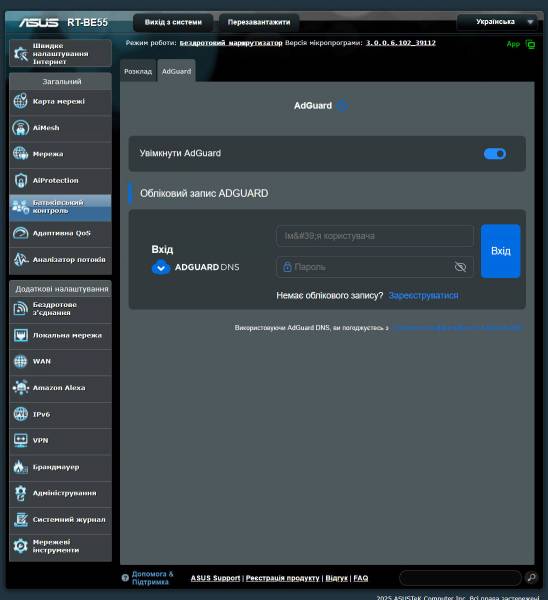Open Quick Internet Setup icon
548x600 pixels.
tap(21, 54)
